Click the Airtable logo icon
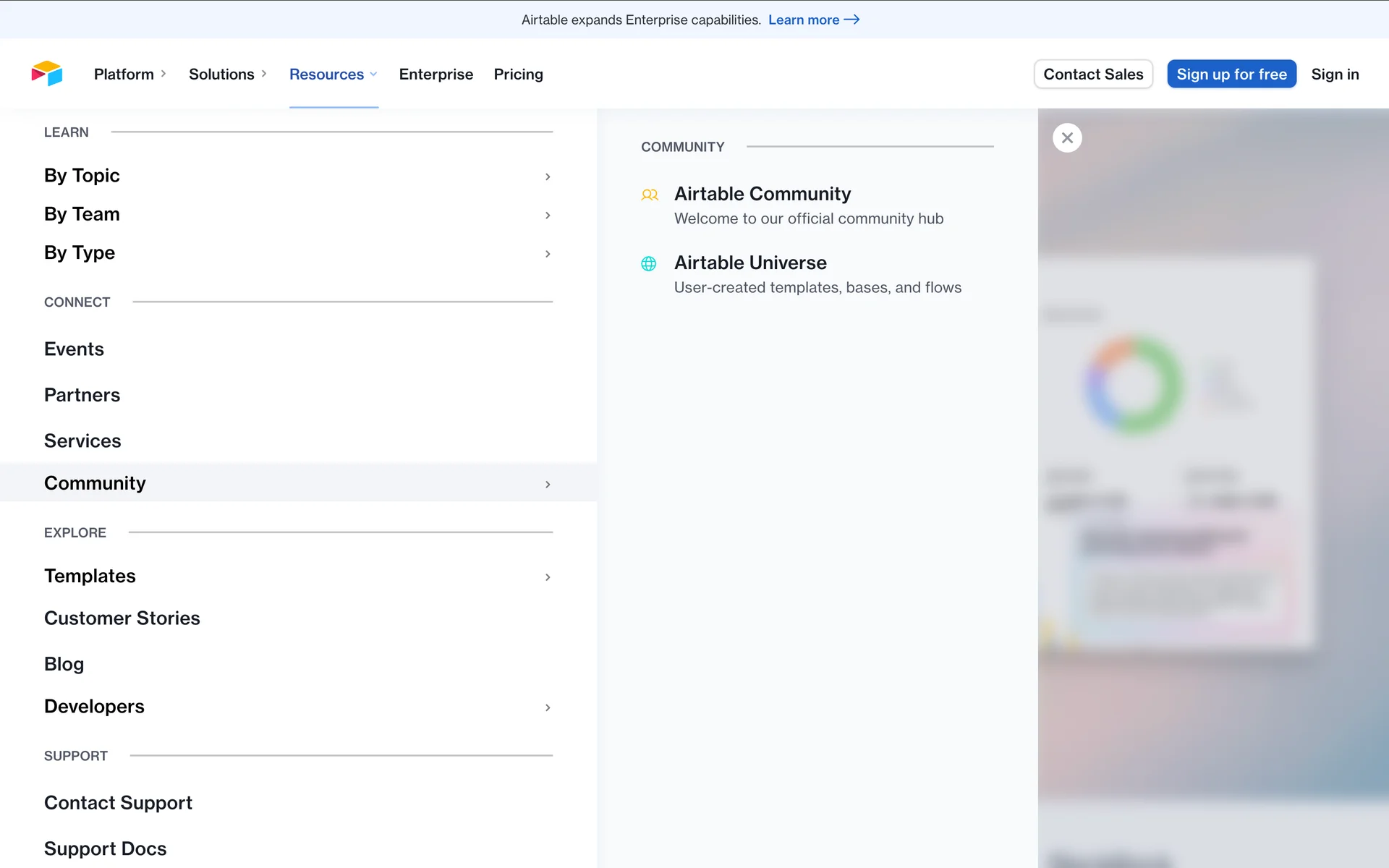This screenshot has width=1389, height=868. click(x=47, y=74)
